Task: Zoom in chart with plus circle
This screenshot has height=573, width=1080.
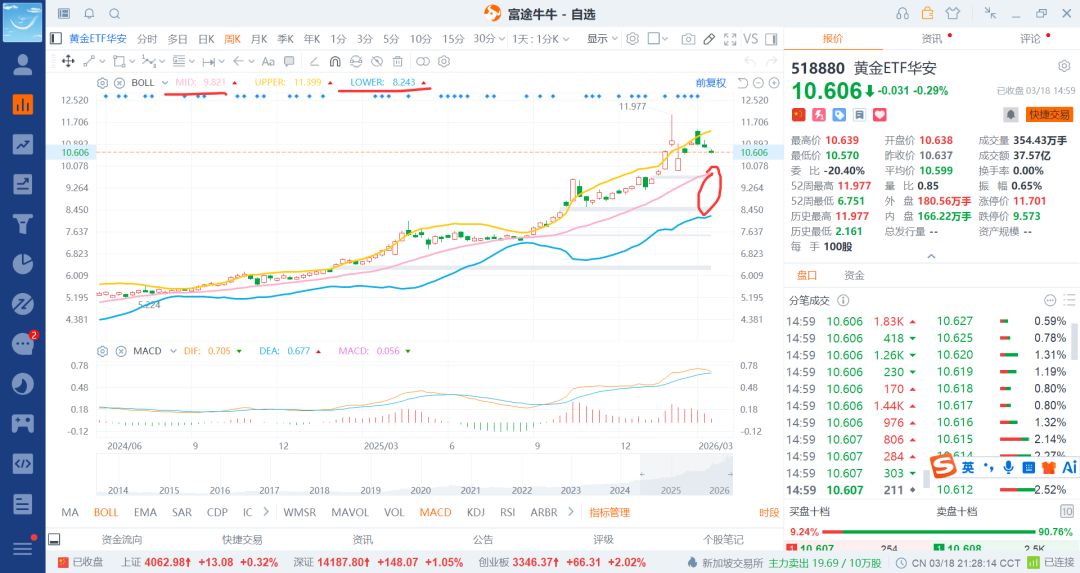Action: [774, 83]
